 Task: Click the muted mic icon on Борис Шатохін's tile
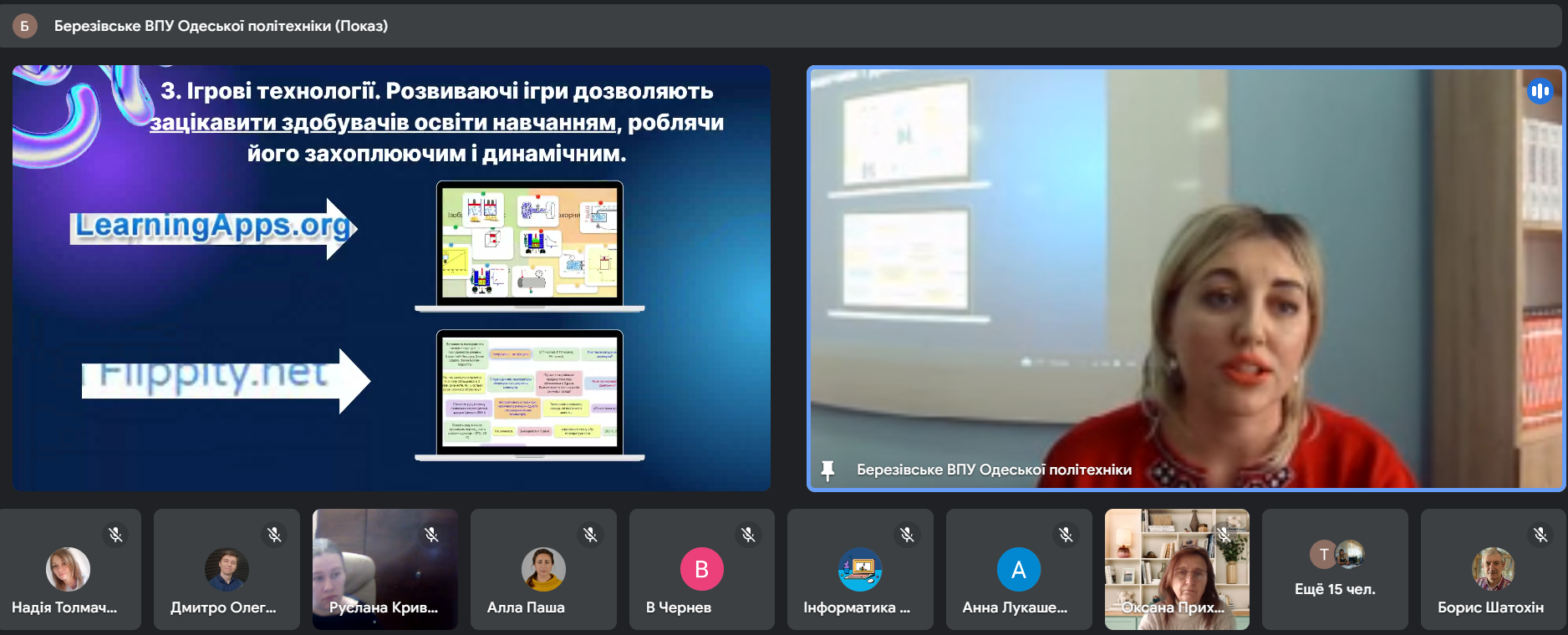[x=1540, y=535]
